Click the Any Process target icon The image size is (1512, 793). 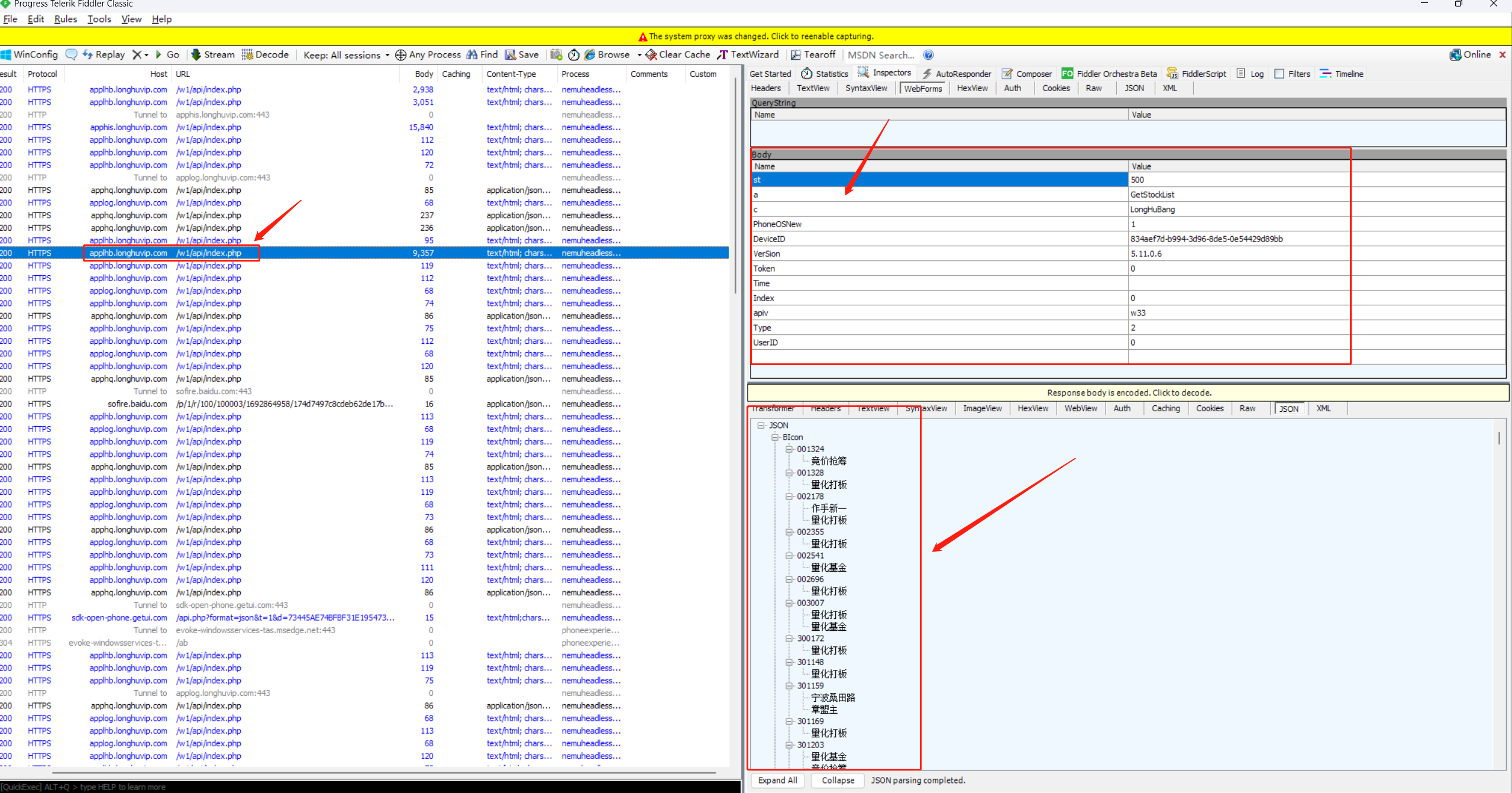(x=400, y=55)
